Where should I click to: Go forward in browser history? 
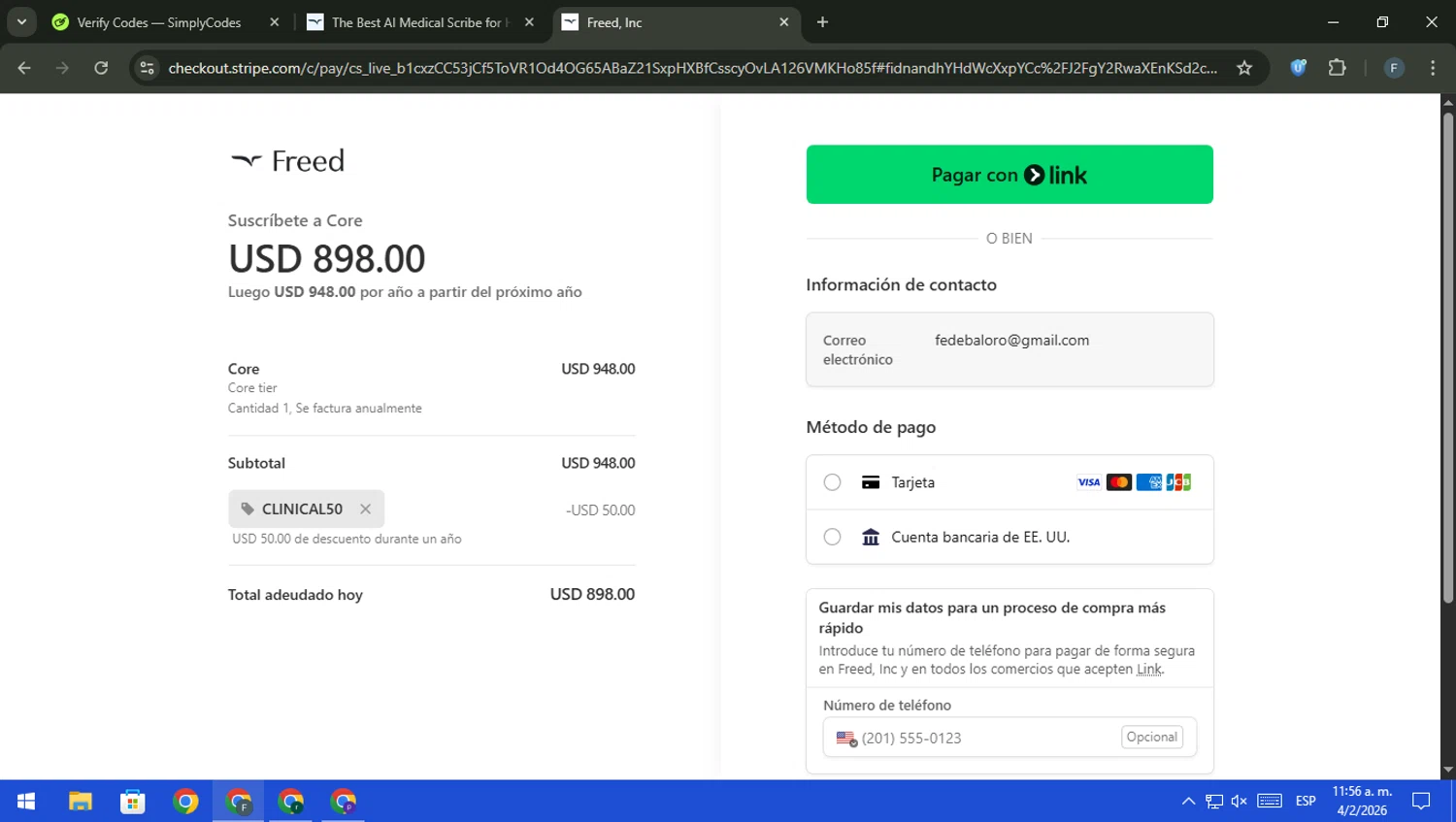(x=62, y=68)
